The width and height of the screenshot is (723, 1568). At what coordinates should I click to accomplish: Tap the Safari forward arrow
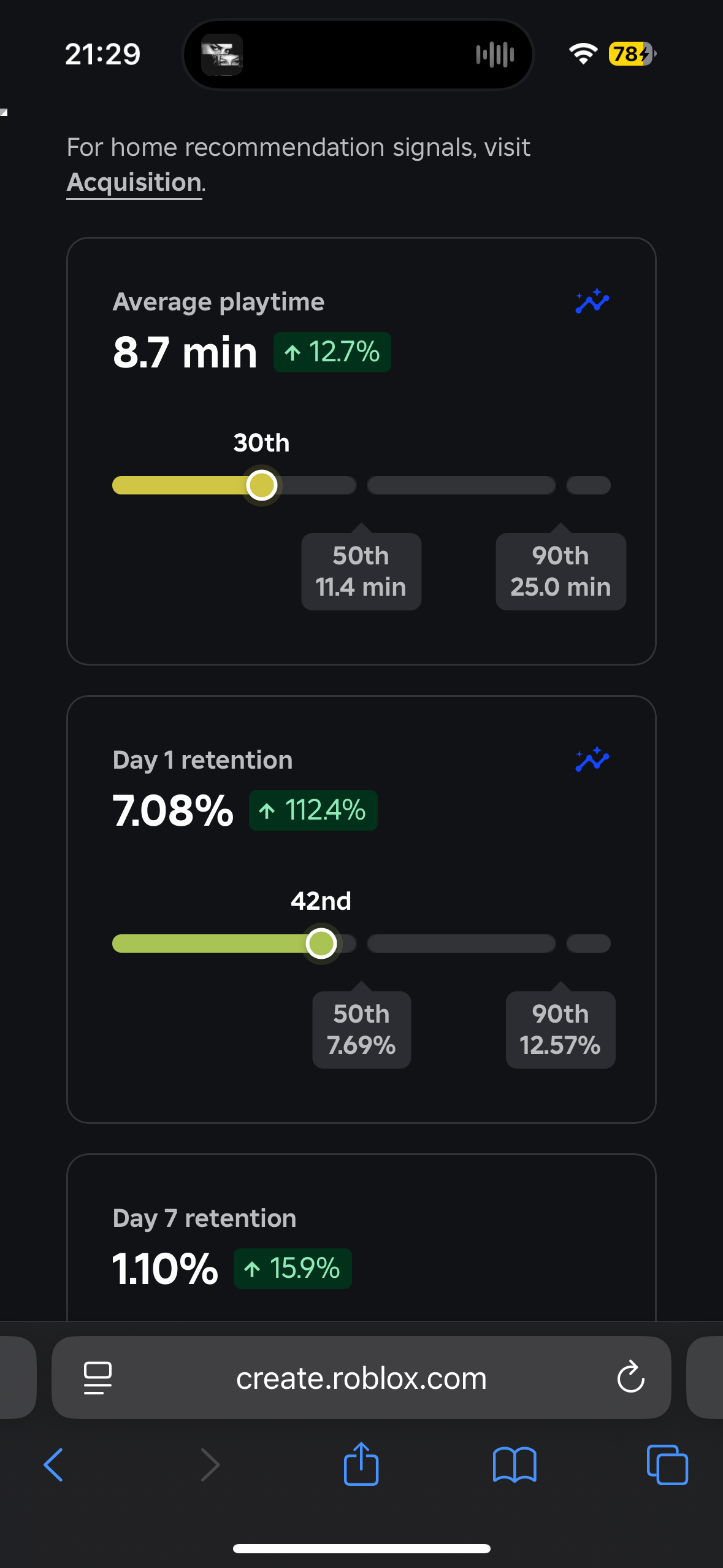click(210, 1465)
